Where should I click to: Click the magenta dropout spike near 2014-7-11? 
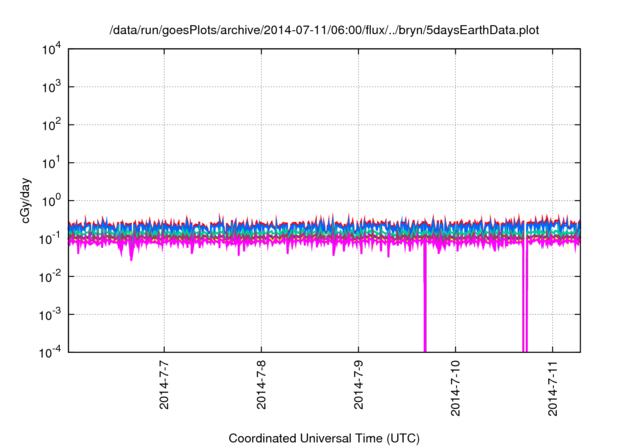[x=525, y=298]
